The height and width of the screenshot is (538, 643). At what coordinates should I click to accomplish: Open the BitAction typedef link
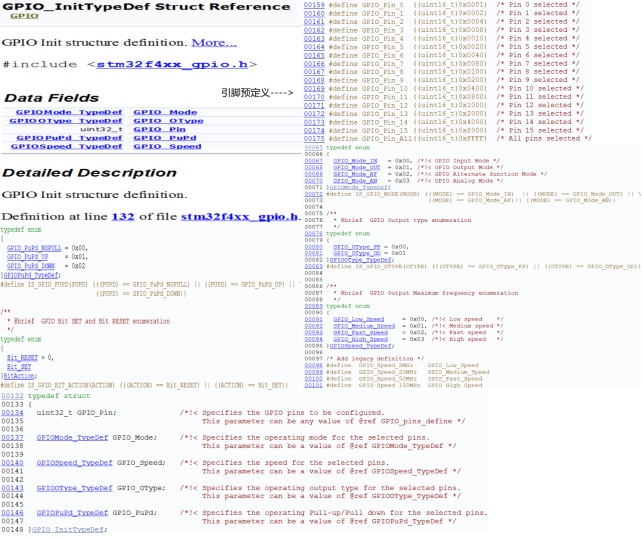pos(19,376)
